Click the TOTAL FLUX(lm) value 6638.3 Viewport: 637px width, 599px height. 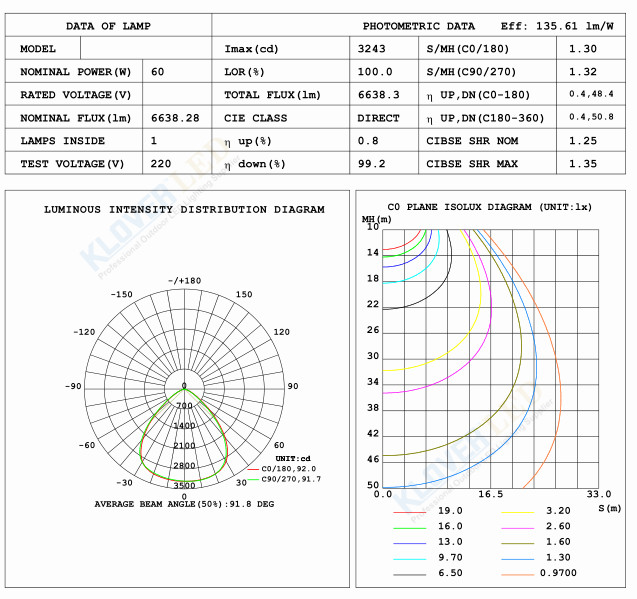click(379, 95)
